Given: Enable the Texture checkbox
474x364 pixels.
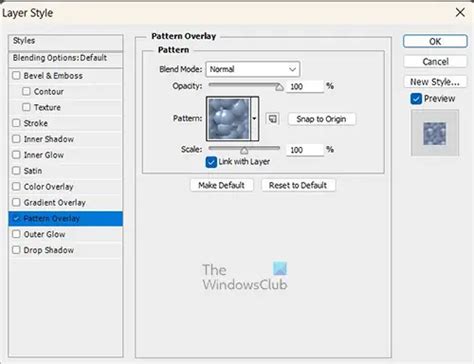Looking at the screenshot, I should [x=26, y=107].
